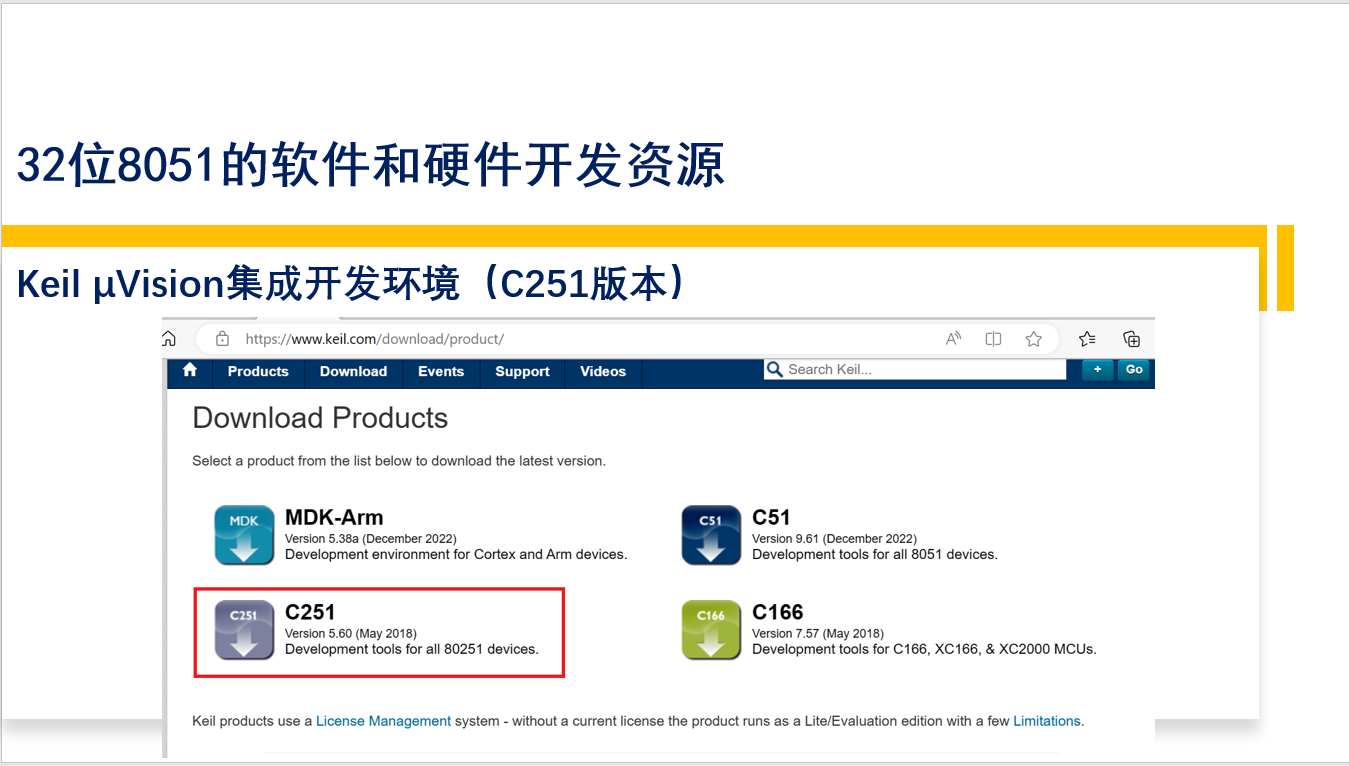Click text 'Version 5.38a (December 2022)'
Image resolution: width=1349 pixels, height=766 pixels.
tap(371, 538)
